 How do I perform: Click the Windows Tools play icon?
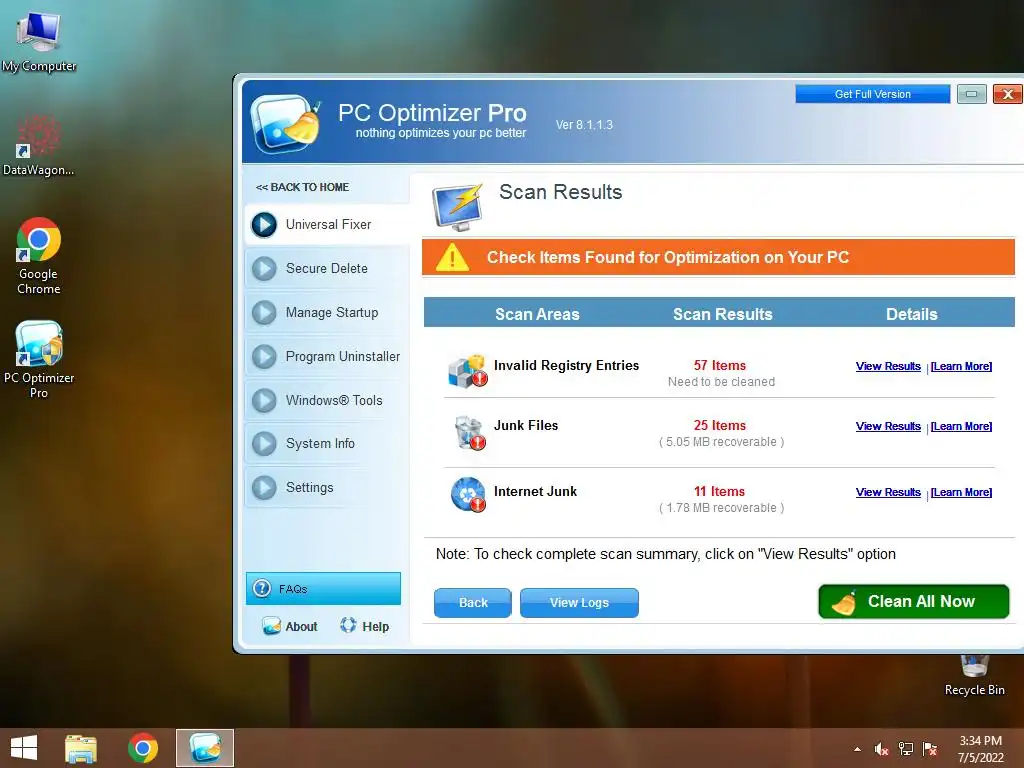click(x=264, y=400)
